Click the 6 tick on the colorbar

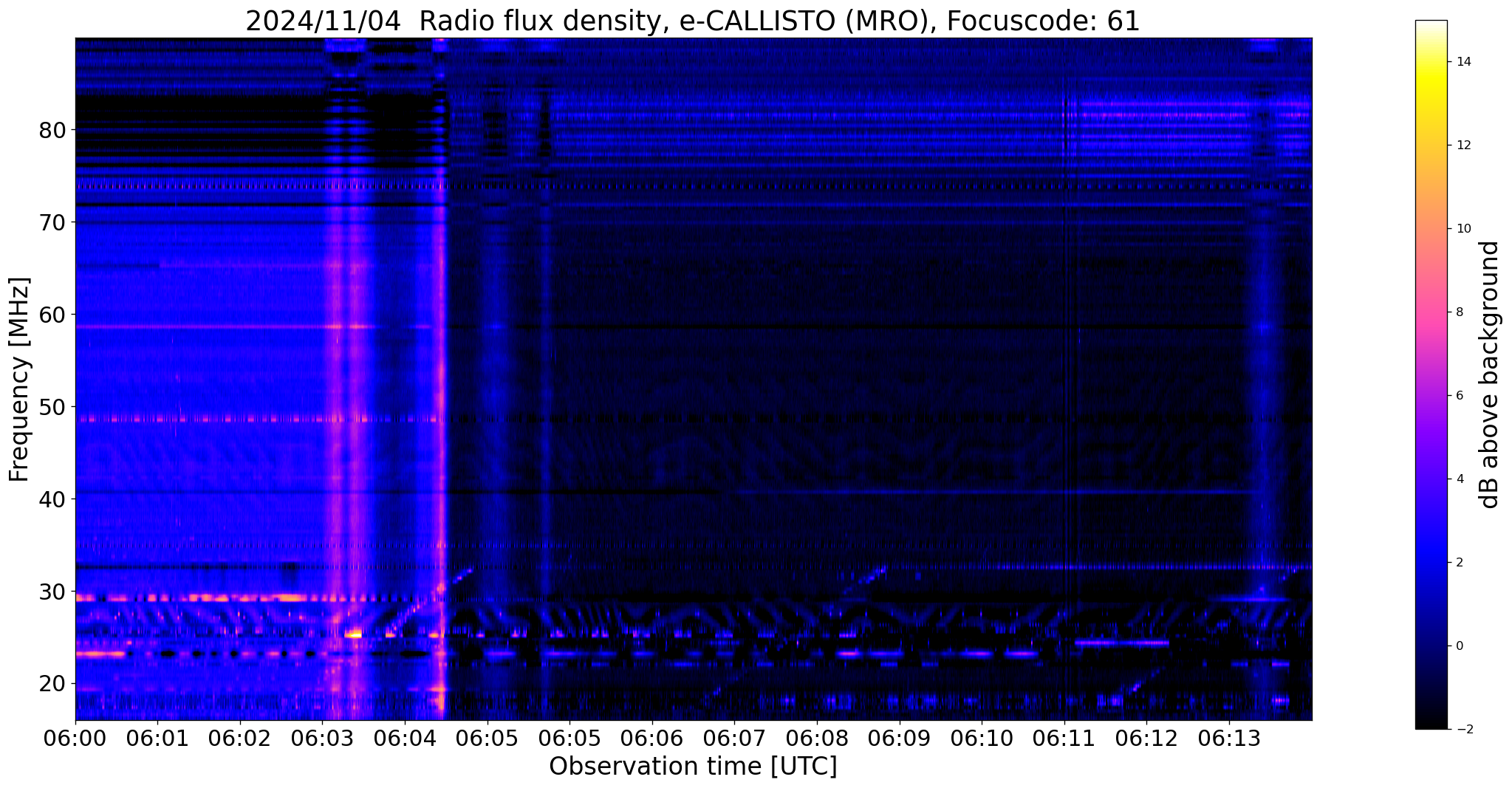[1460, 396]
